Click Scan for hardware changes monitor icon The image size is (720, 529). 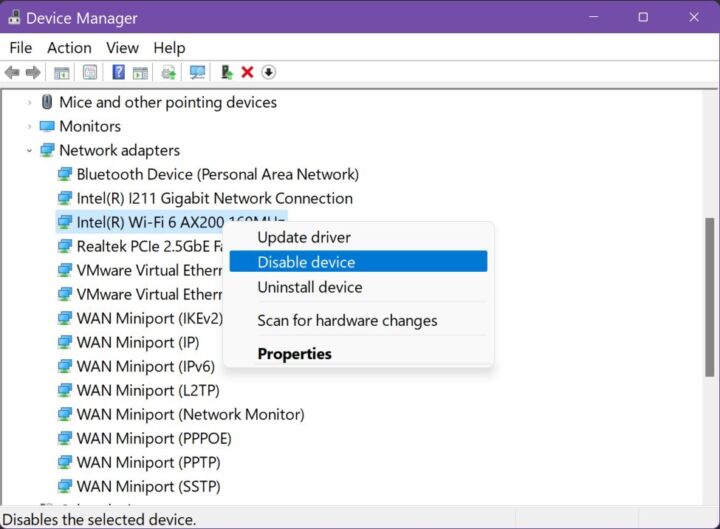pyautogui.click(x=197, y=72)
